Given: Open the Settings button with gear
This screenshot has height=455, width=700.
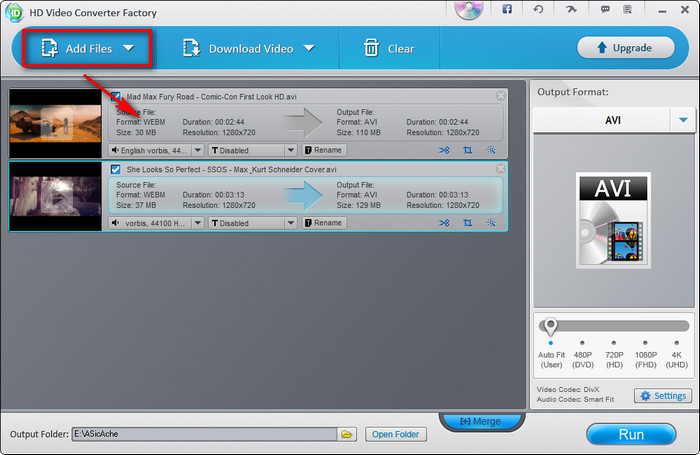Looking at the screenshot, I should click(x=663, y=396).
